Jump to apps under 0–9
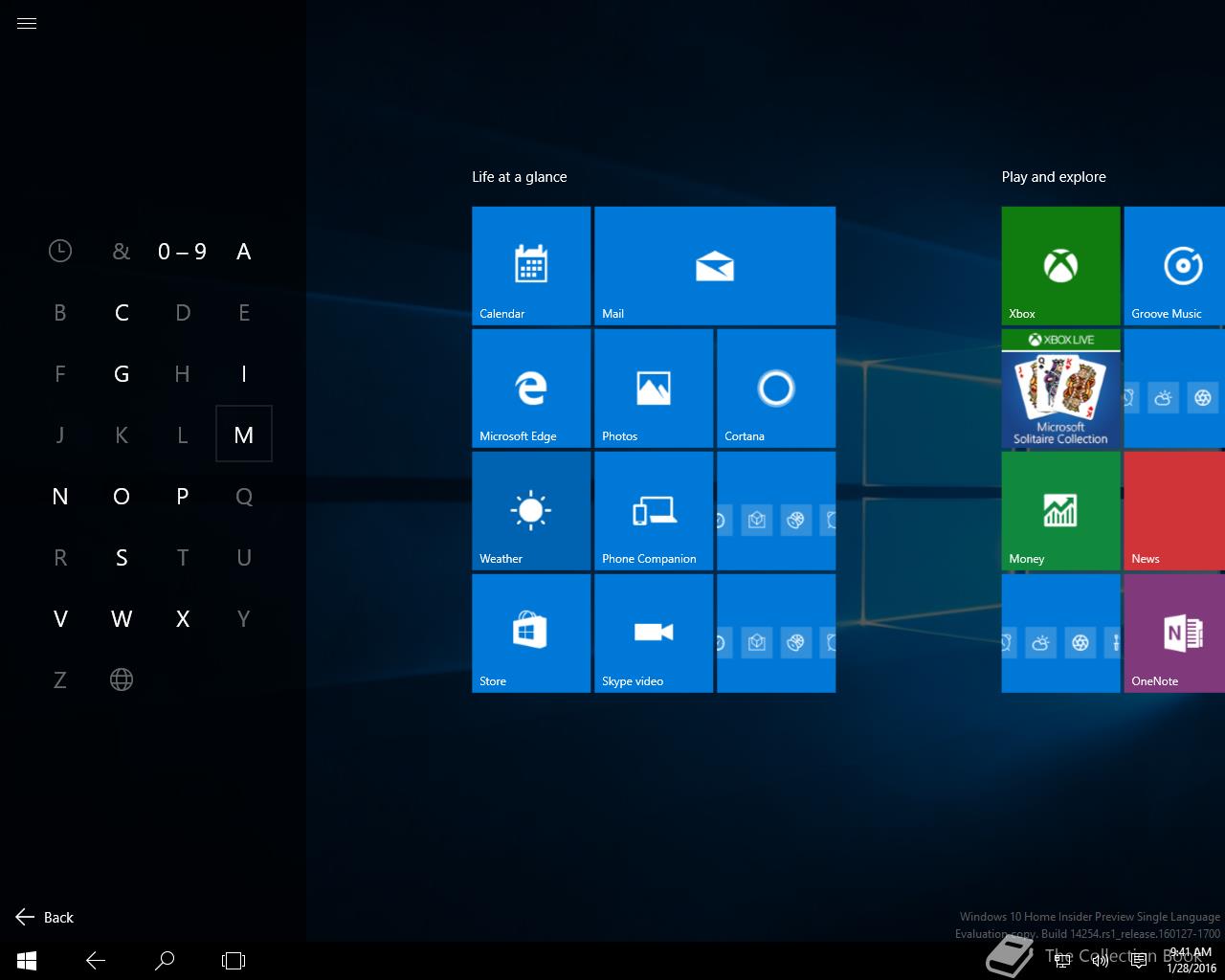Image resolution: width=1225 pixels, height=980 pixels. (183, 252)
